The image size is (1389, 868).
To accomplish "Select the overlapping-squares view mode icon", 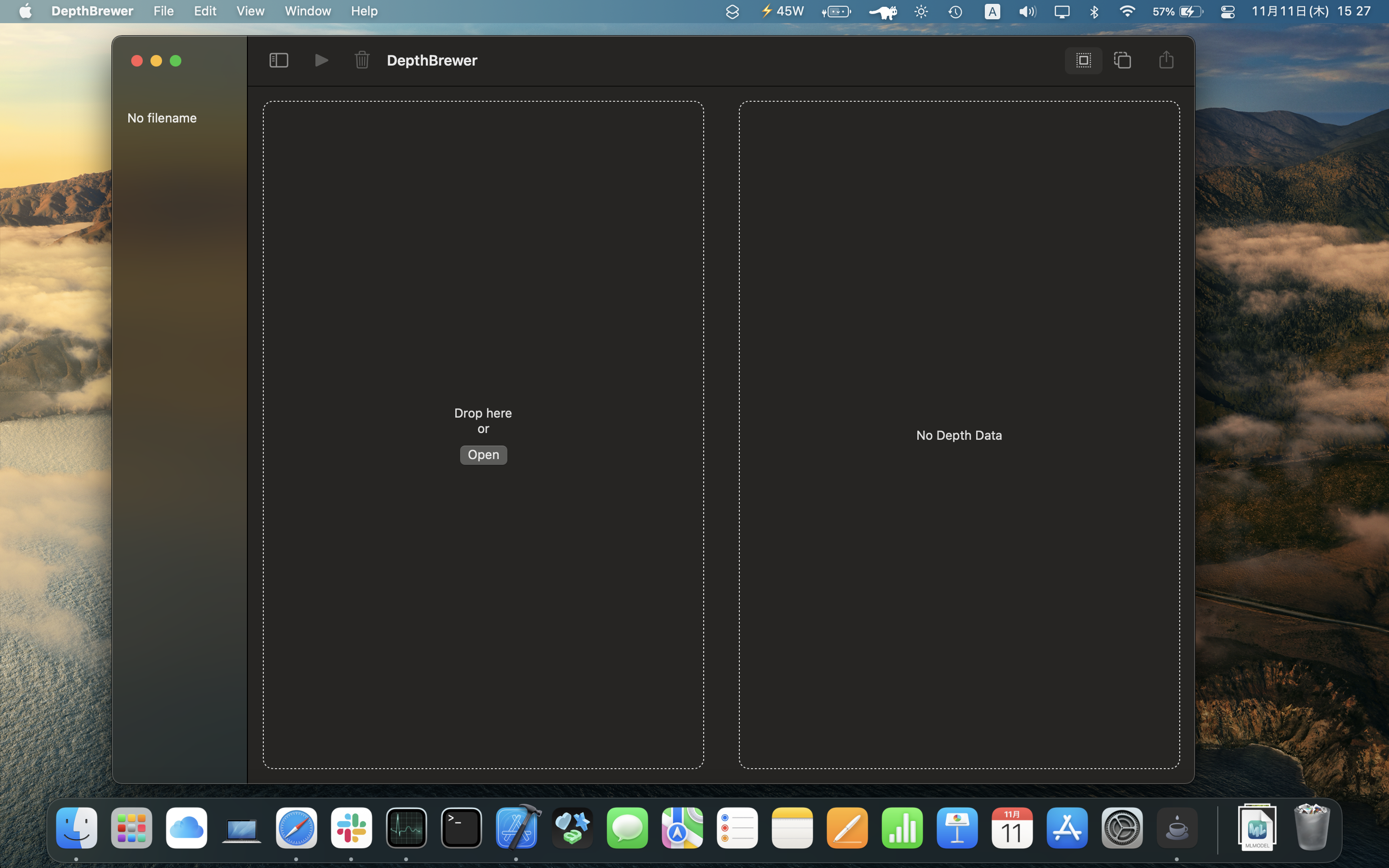I will tap(1122, 60).
